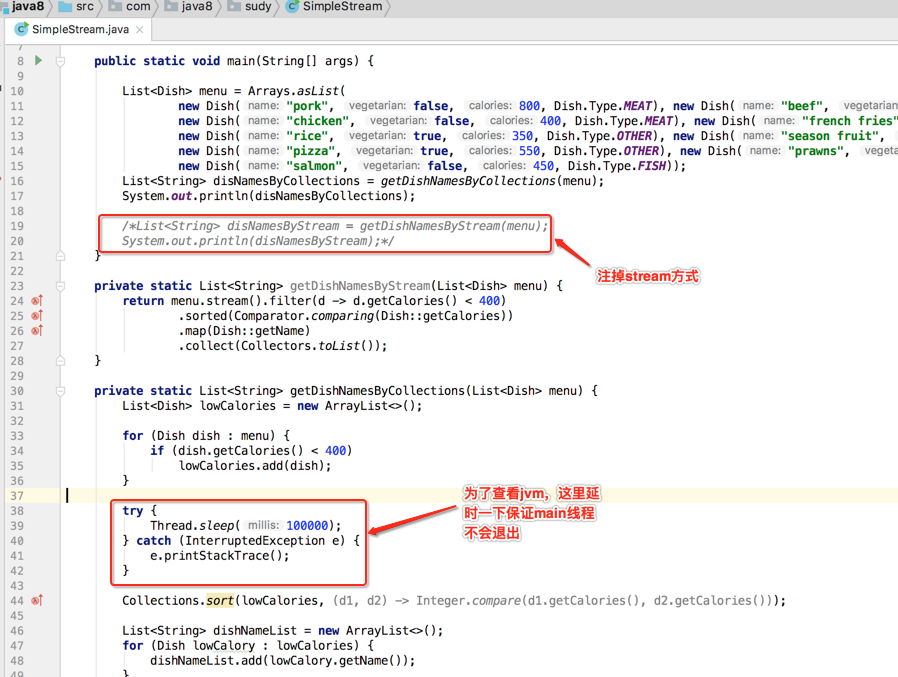Click .collect(Collectors.toList()) on line 27

283,346
